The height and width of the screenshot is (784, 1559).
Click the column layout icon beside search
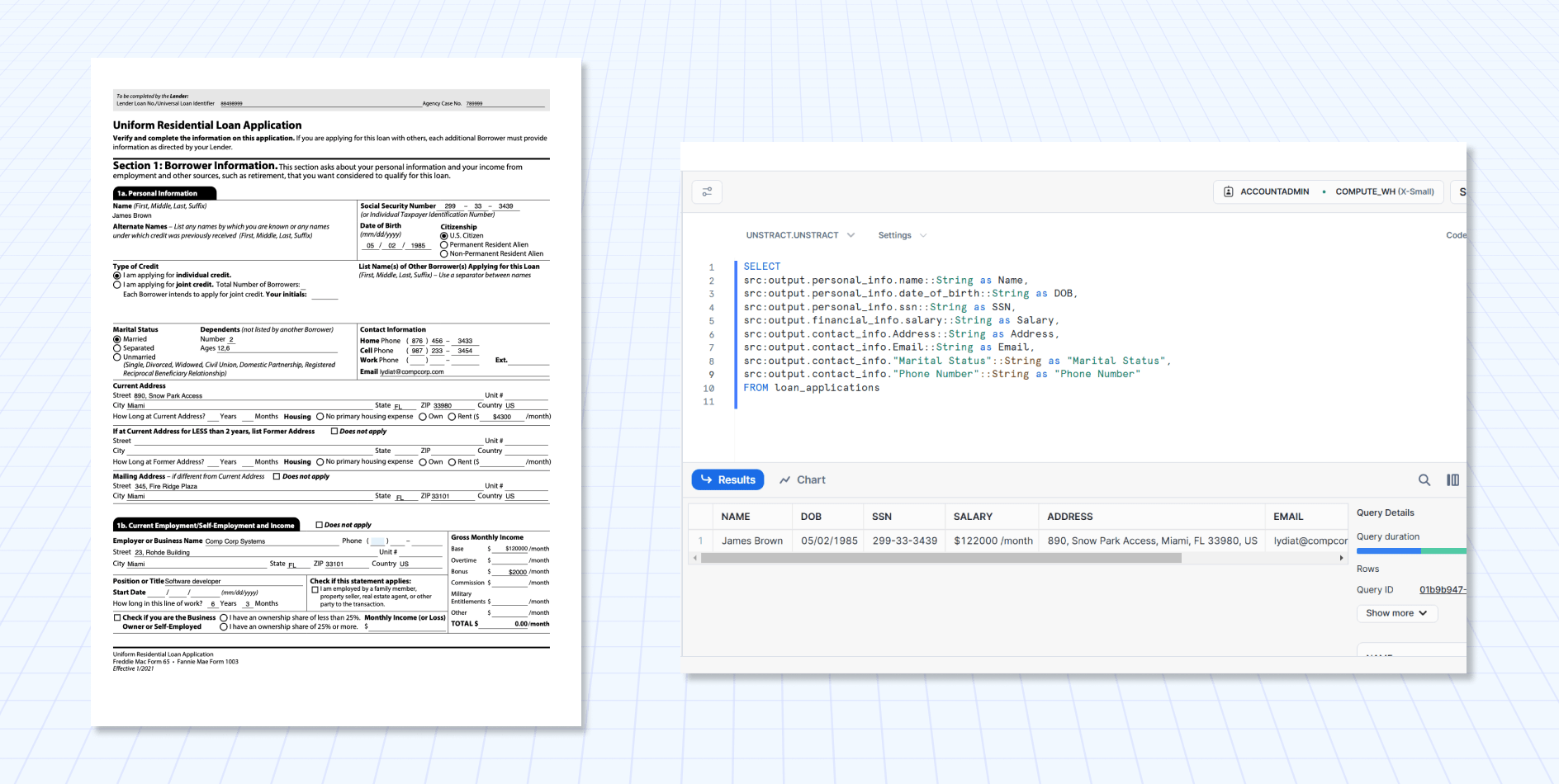[1452, 480]
